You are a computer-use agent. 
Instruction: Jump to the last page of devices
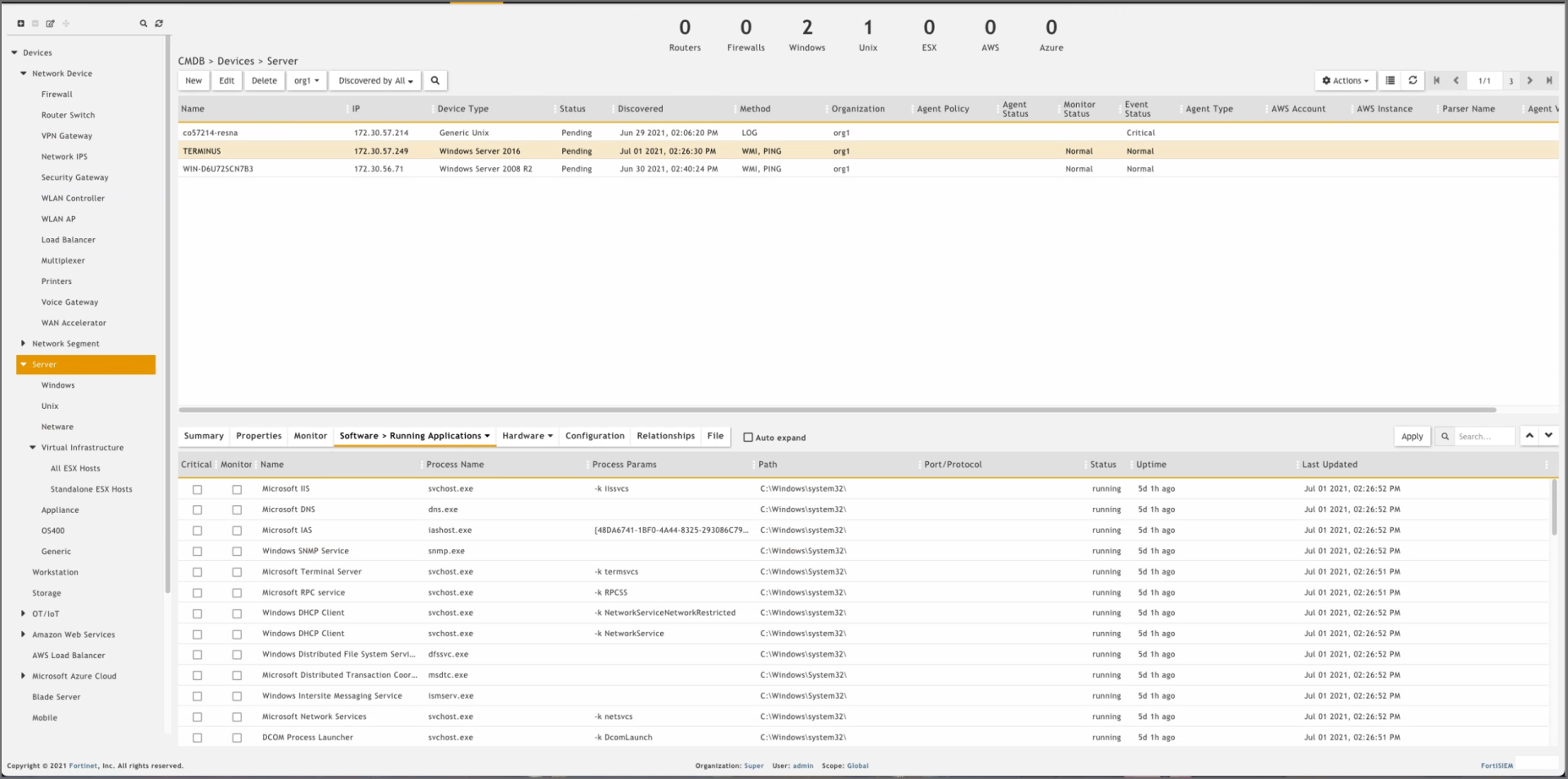click(1549, 81)
